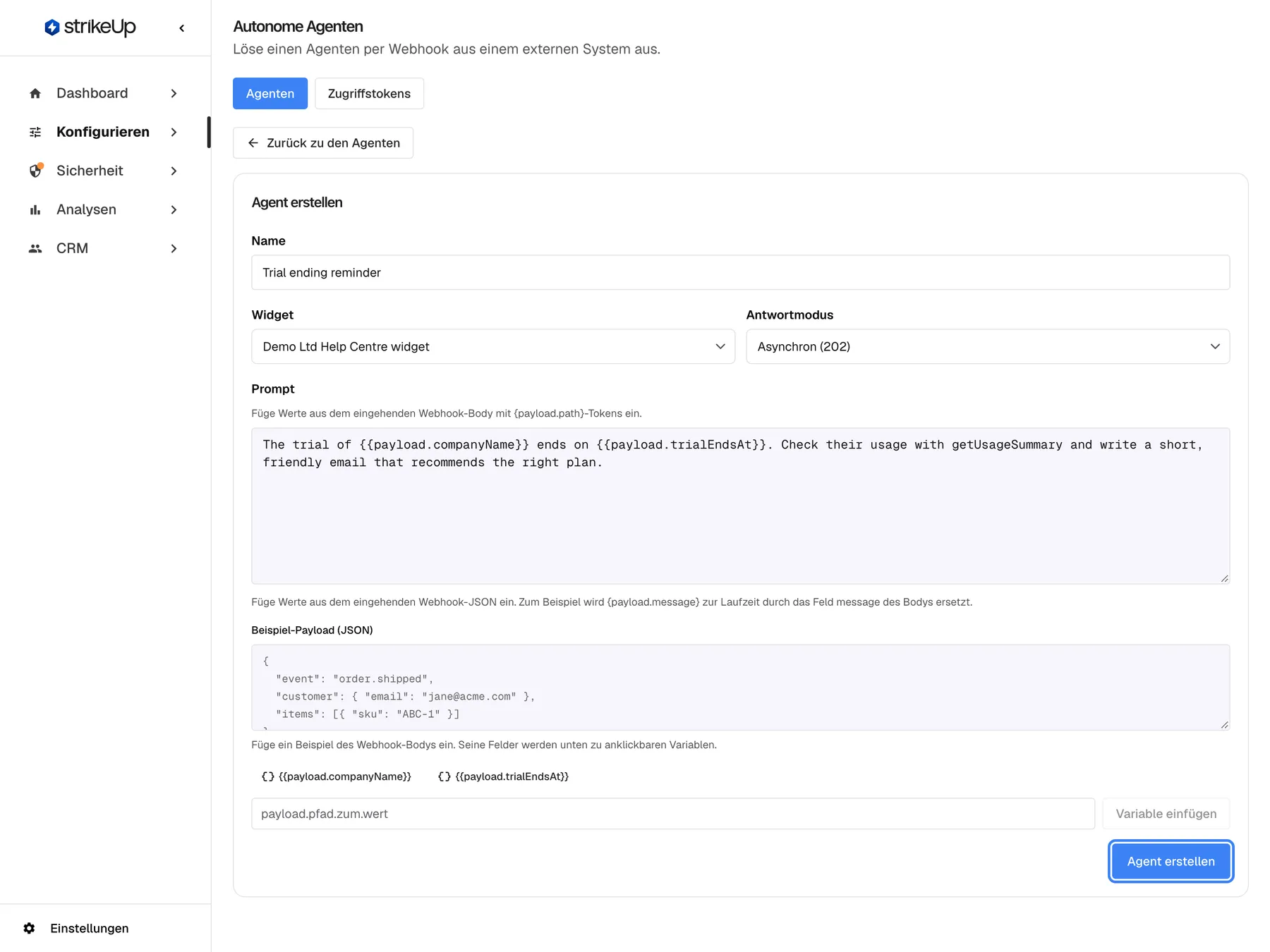Switch to the Zugriffstokens tab

[369, 93]
